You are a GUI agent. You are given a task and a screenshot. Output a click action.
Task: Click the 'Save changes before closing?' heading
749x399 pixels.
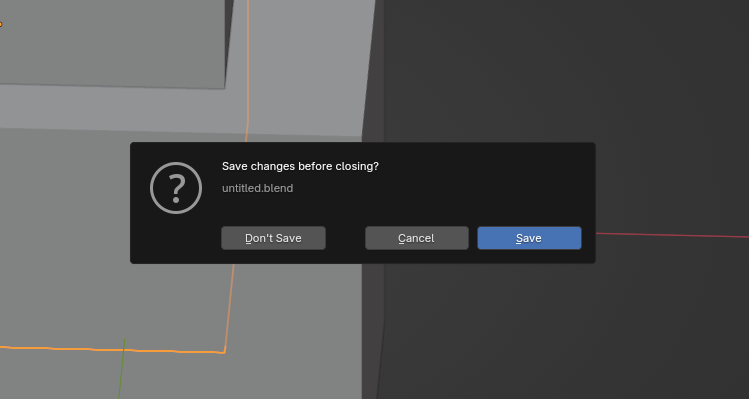(x=300, y=166)
